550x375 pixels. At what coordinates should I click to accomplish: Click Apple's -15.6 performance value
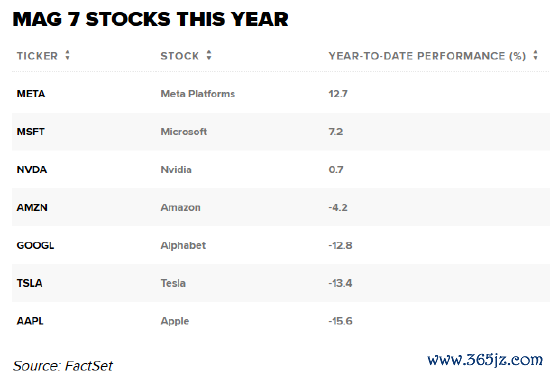click(340, 321)
